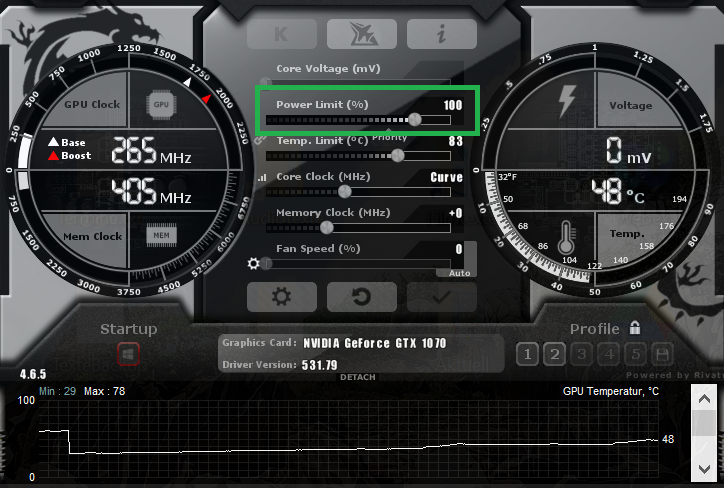
Task: Click the DETACH monitor label
Action: coord(357,377)
